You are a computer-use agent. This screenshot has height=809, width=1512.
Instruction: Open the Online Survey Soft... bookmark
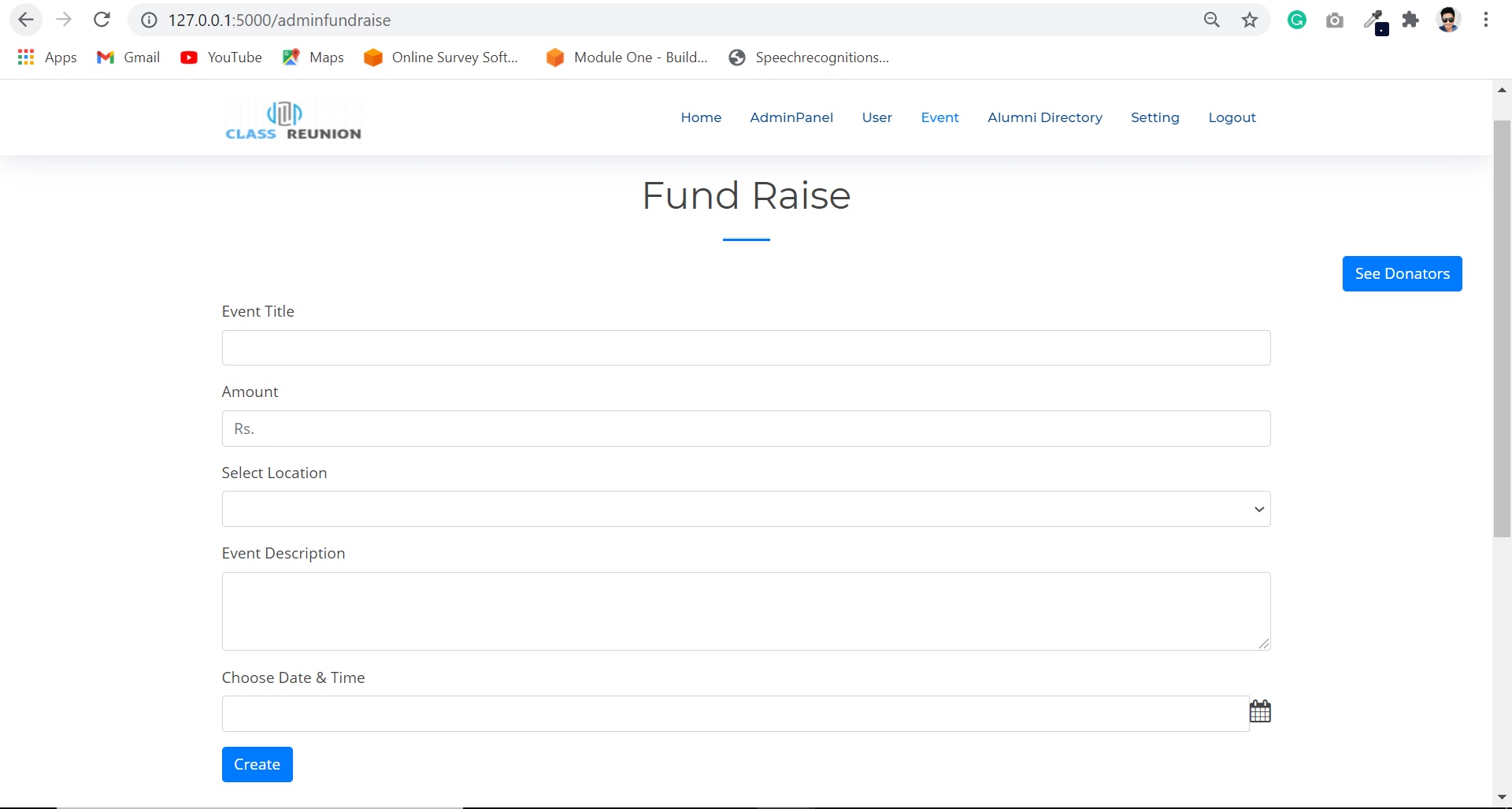point(441,58)
